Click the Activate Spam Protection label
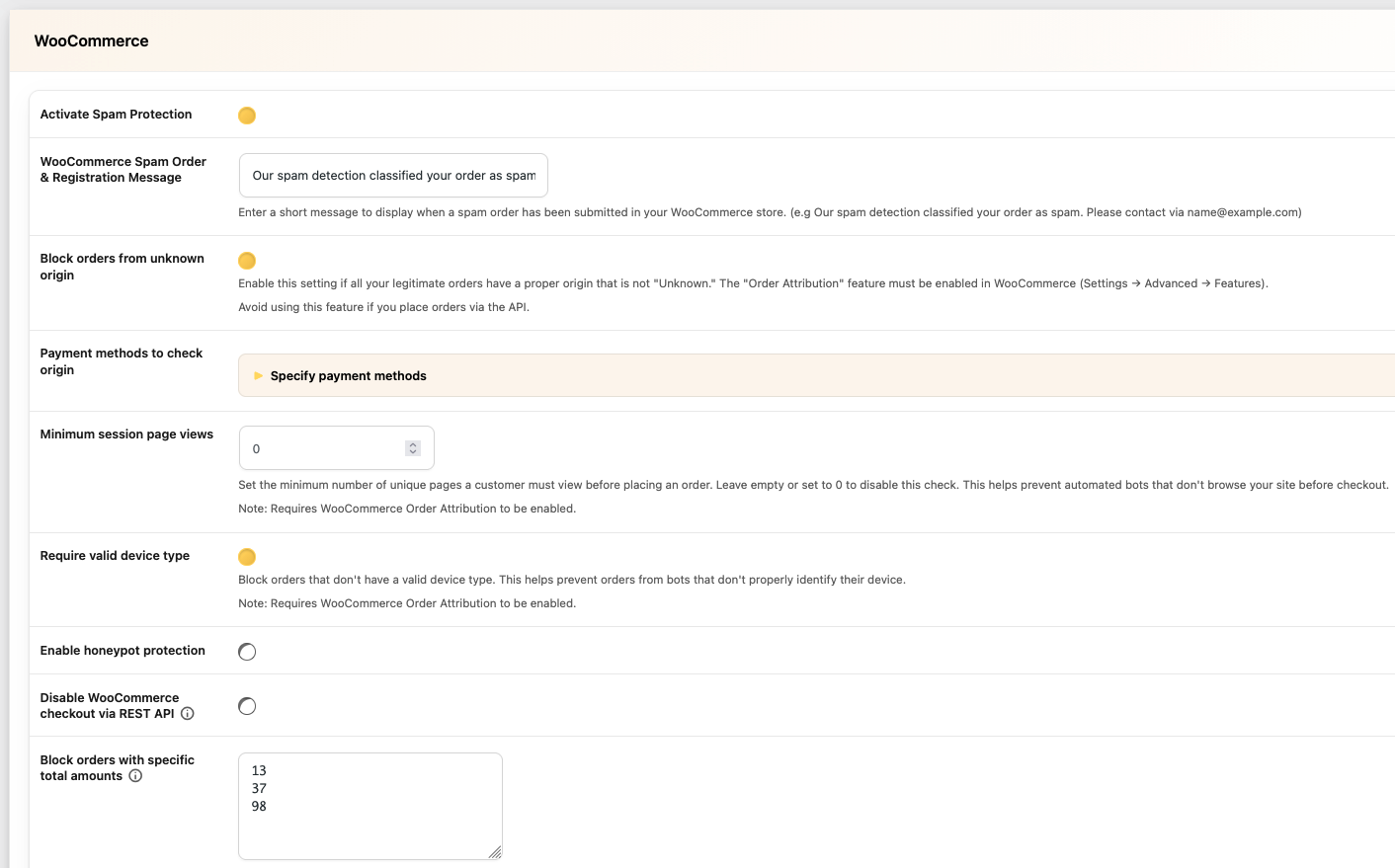This screenshot has height=868, width=1395. click(117, 115)
